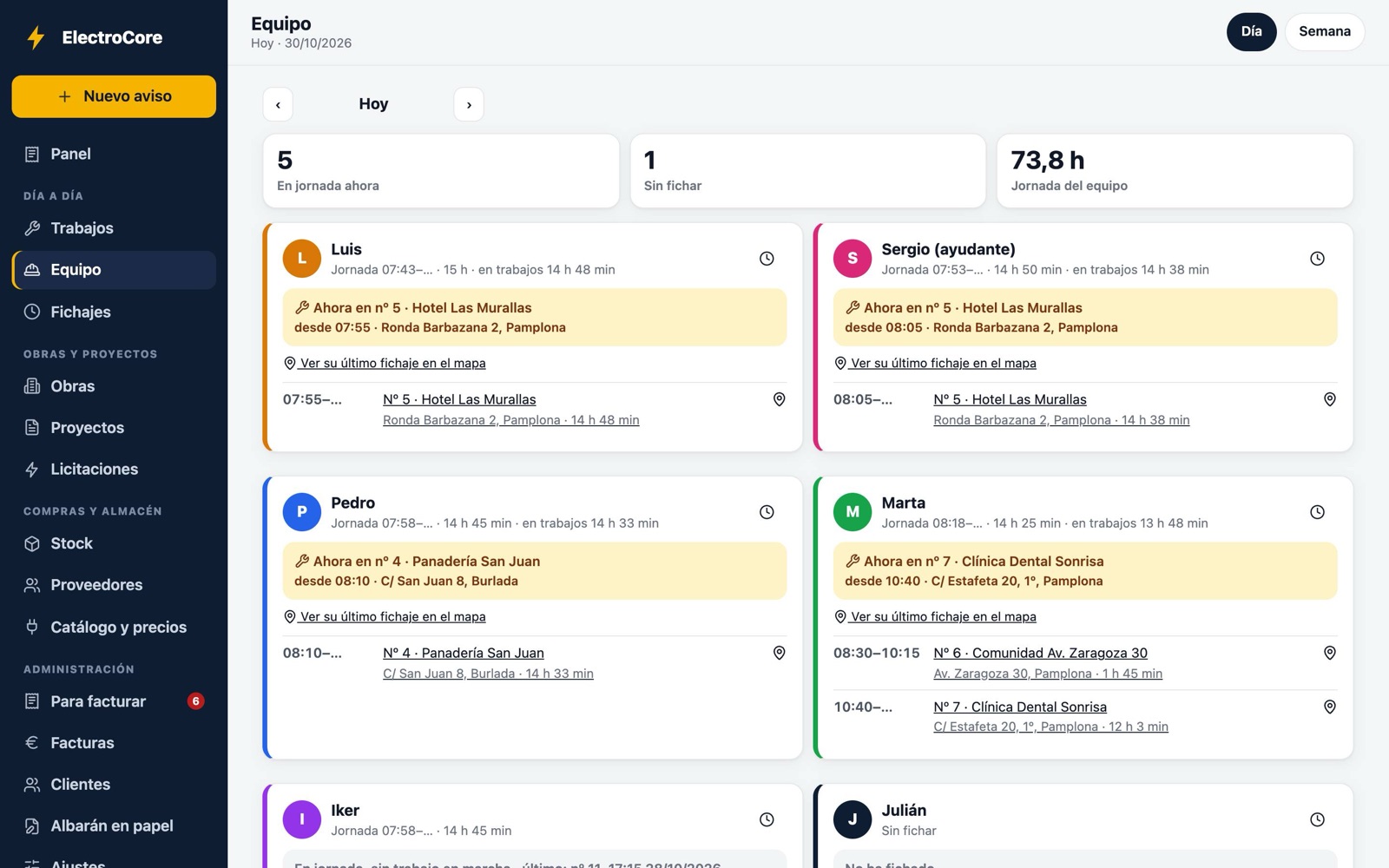Open the clock icon on Pedro's card

pos(767,512)
